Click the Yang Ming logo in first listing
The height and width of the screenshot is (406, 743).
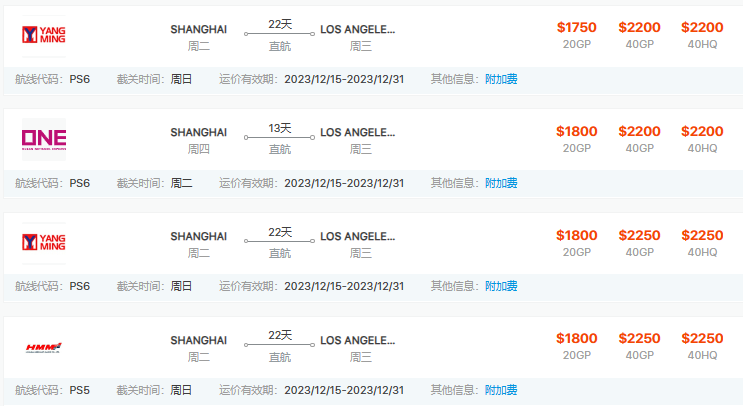[44, 35]
